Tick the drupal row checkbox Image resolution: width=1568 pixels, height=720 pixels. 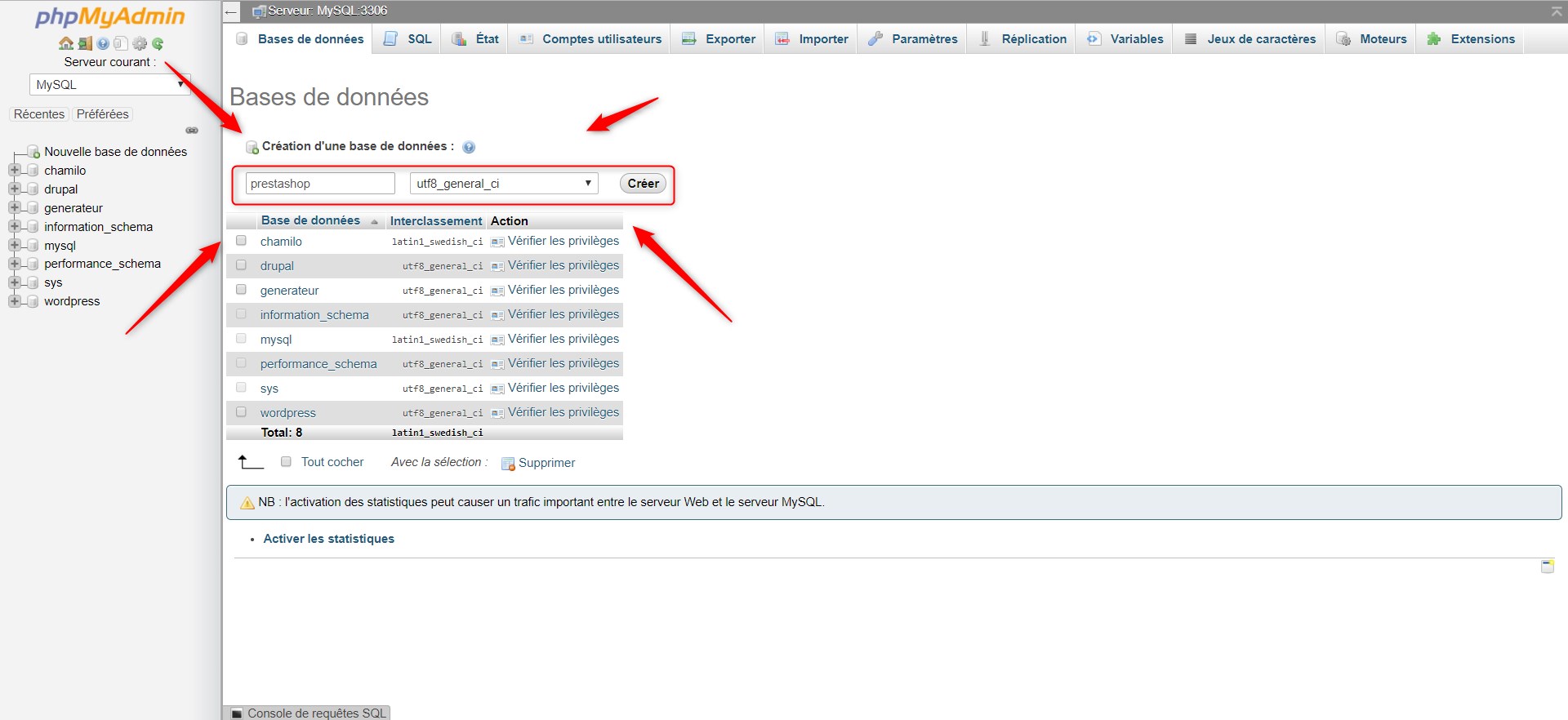(241, 265)
